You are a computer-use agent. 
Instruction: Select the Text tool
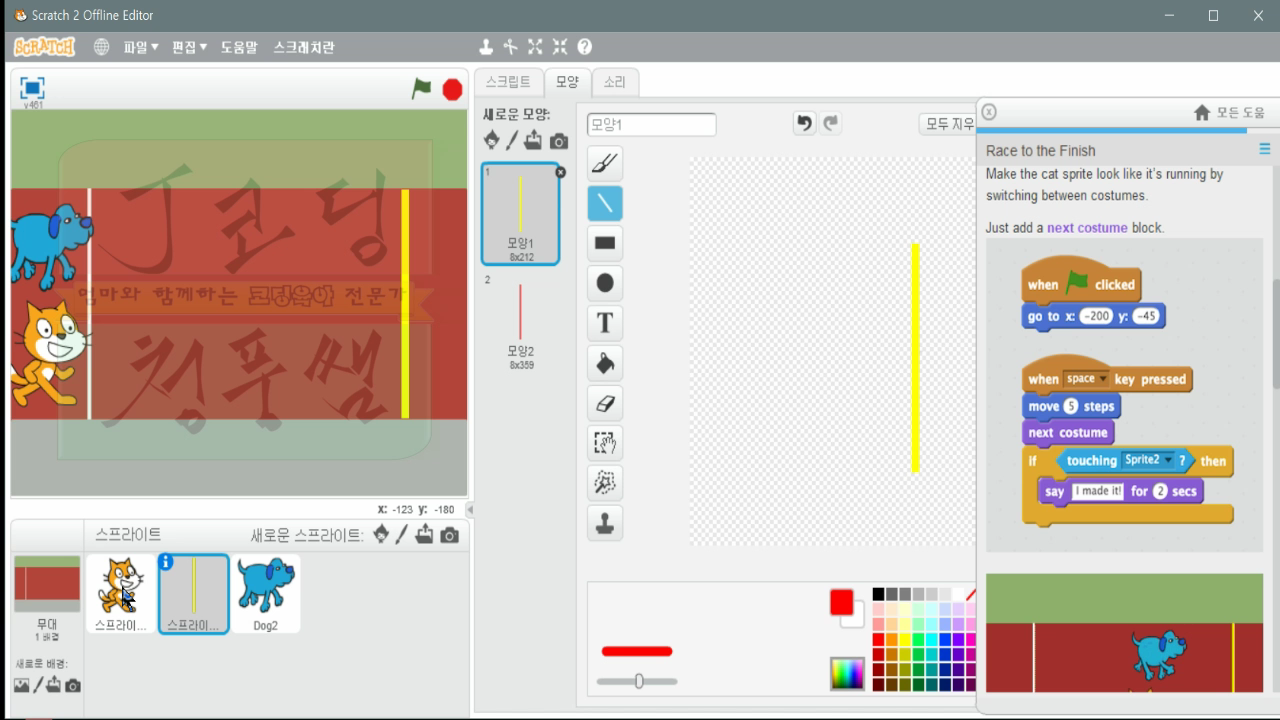click(x=605, y=323)
